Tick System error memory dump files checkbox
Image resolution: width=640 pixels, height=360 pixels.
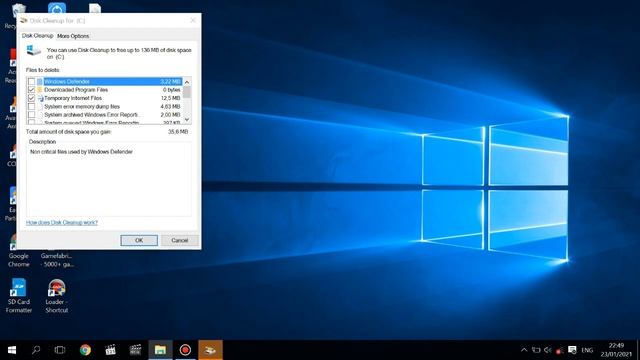click(x=31, y=107)
